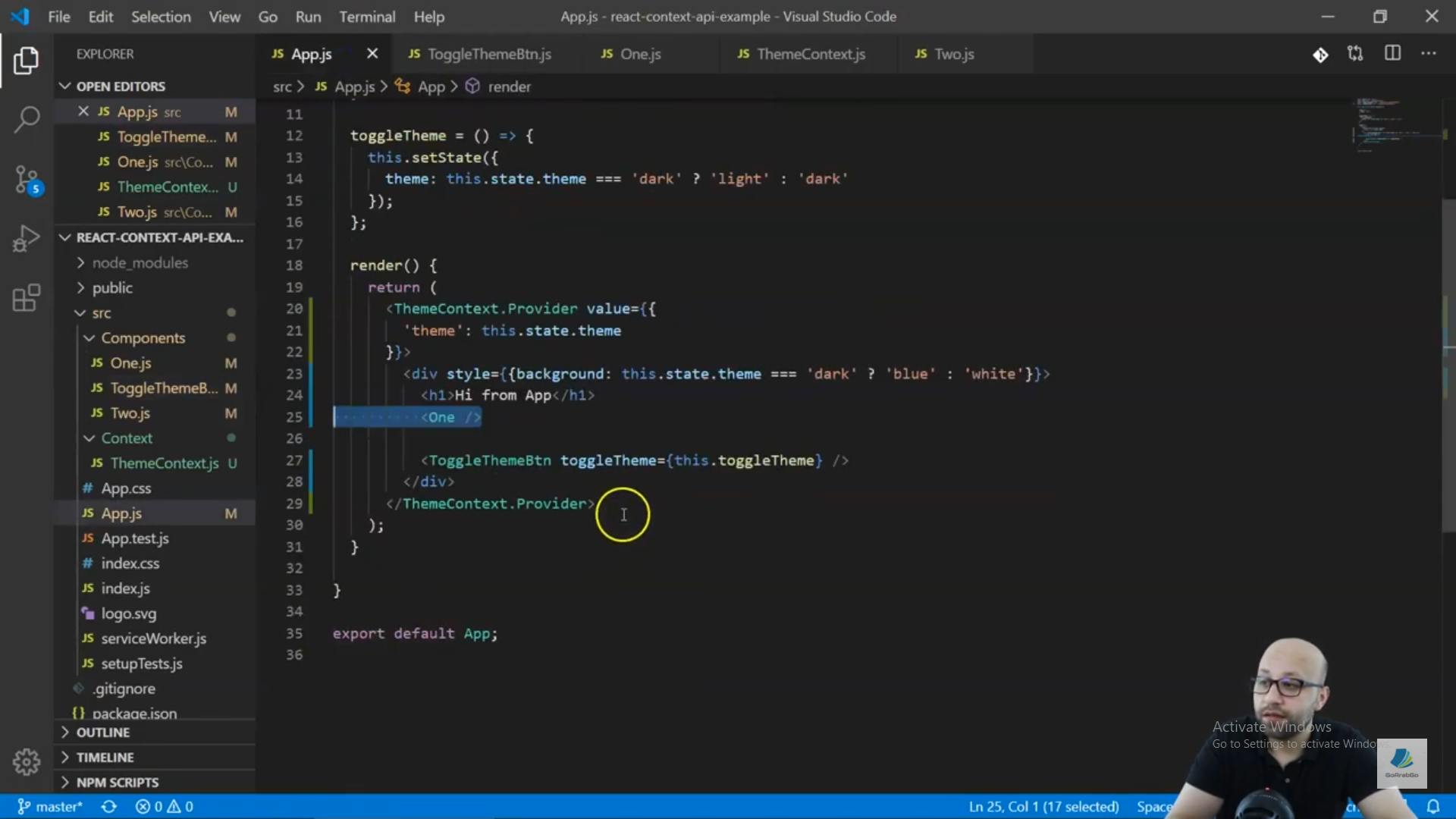This screenshot has height=819, width=1456.
Task: Click the editor minimap preview
Action: [1397, 126]
